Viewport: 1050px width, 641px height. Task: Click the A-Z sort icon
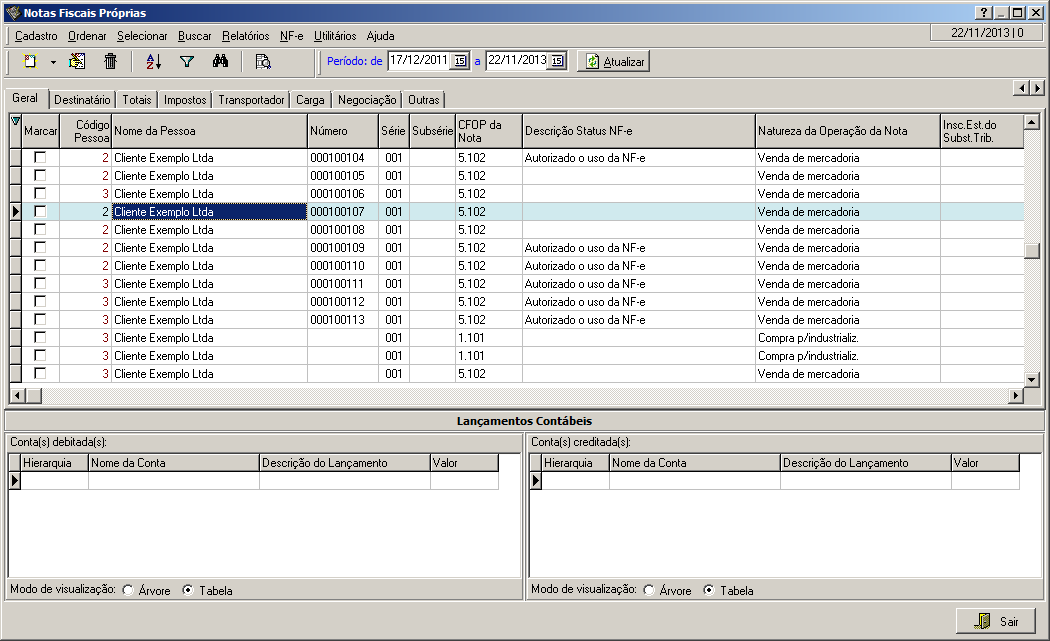(x=153, y=61)
